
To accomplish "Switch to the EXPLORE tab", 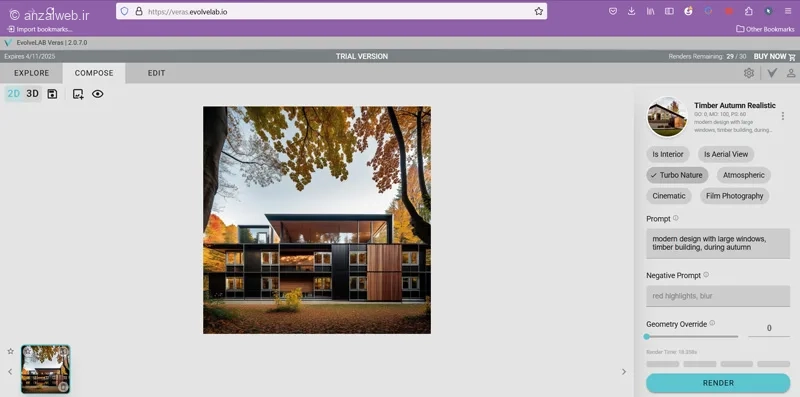I will coord(32,73).
